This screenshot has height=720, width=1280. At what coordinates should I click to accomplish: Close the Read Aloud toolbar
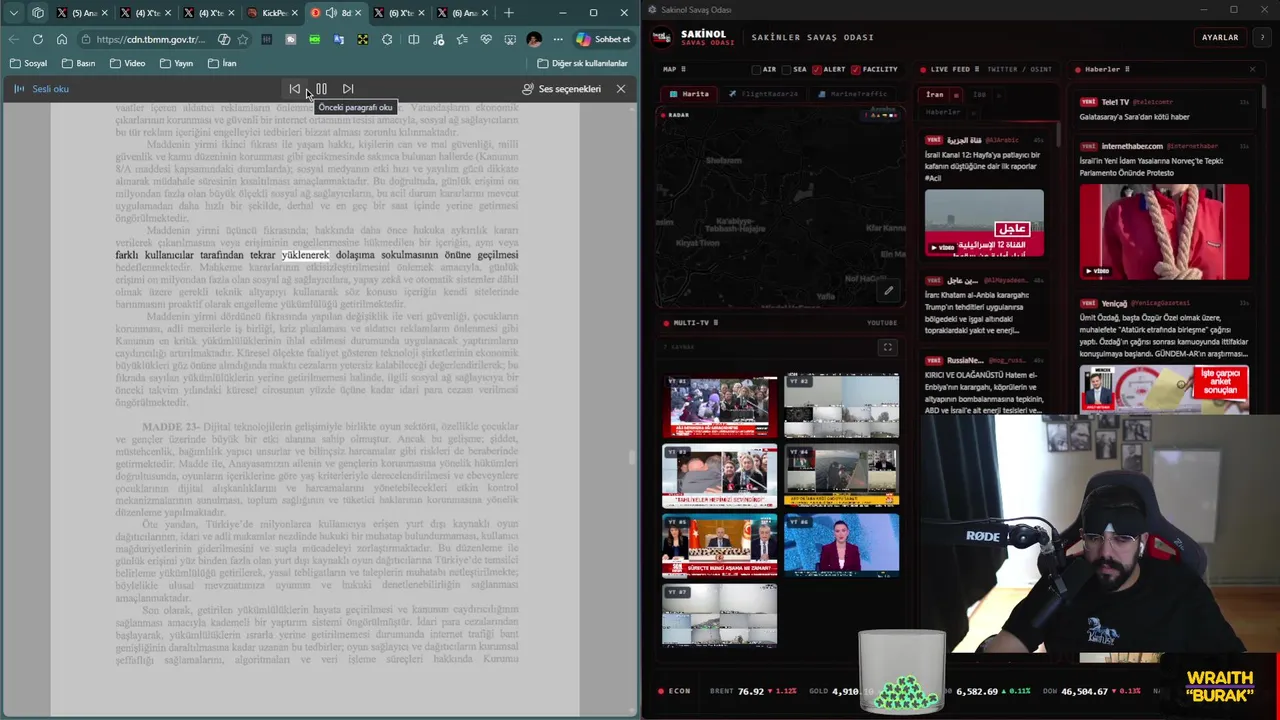(x=621, y=89)
